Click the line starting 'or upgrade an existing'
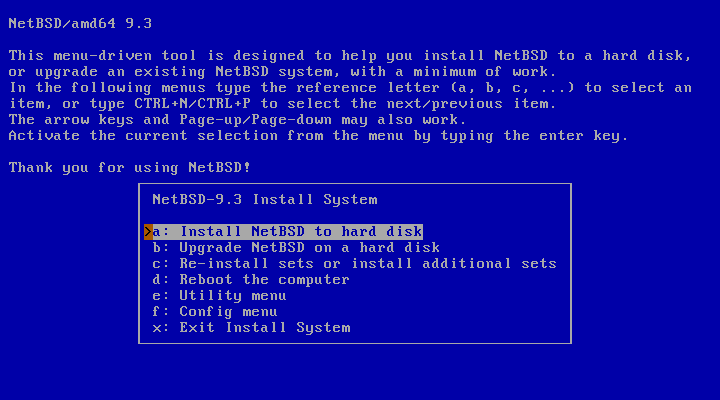This screenshot has height=400, width=720. [282, 72]
